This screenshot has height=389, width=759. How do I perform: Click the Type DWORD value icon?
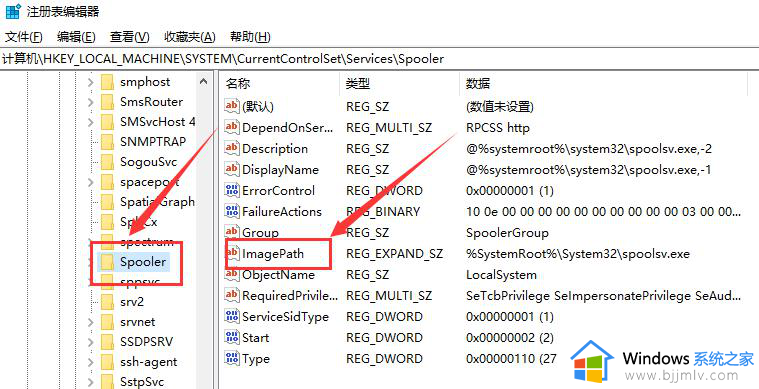pyautogui.click(x=232, y=359)
